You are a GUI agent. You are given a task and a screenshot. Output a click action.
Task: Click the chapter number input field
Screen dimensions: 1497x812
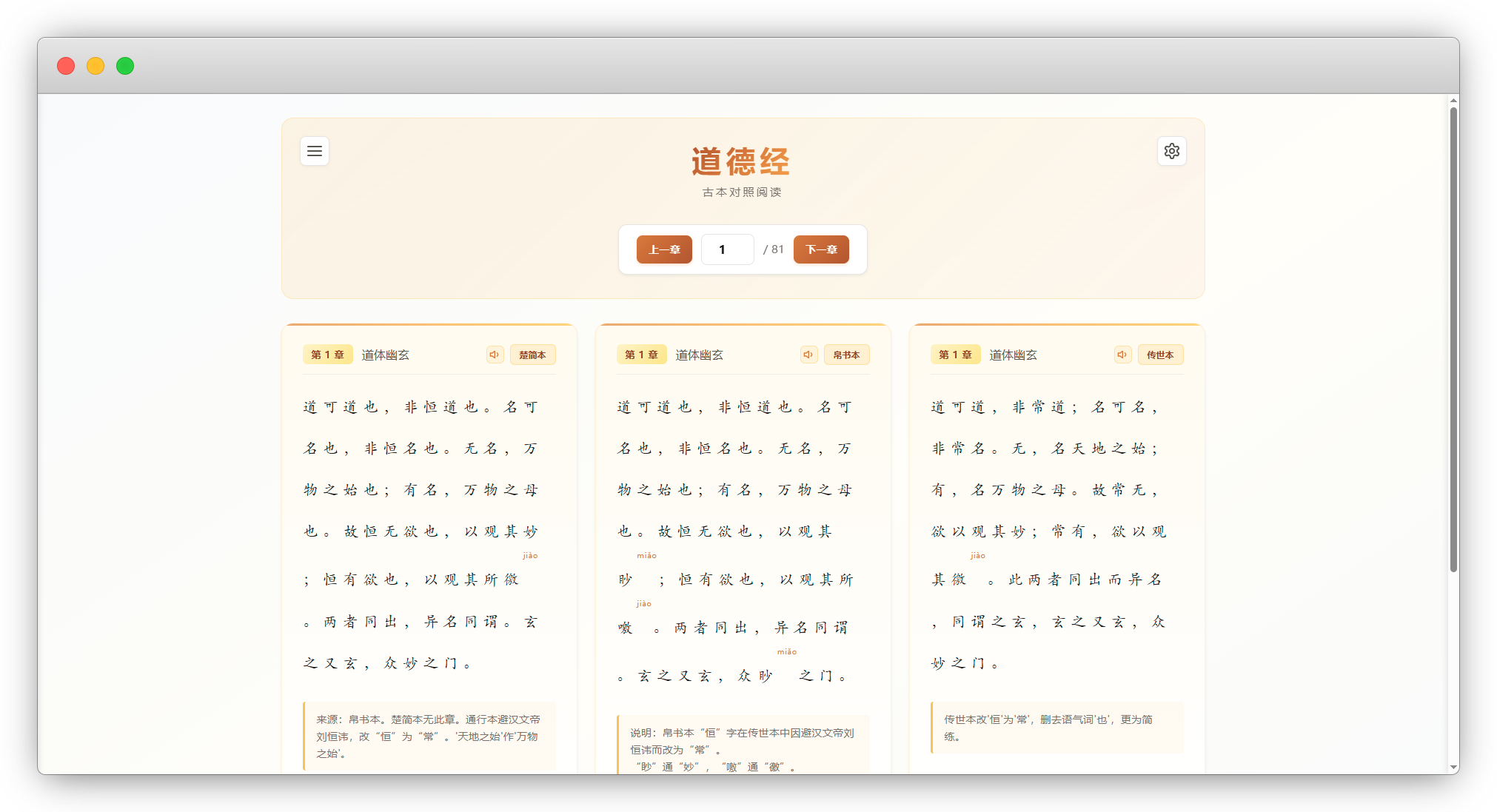coord(727,249)
